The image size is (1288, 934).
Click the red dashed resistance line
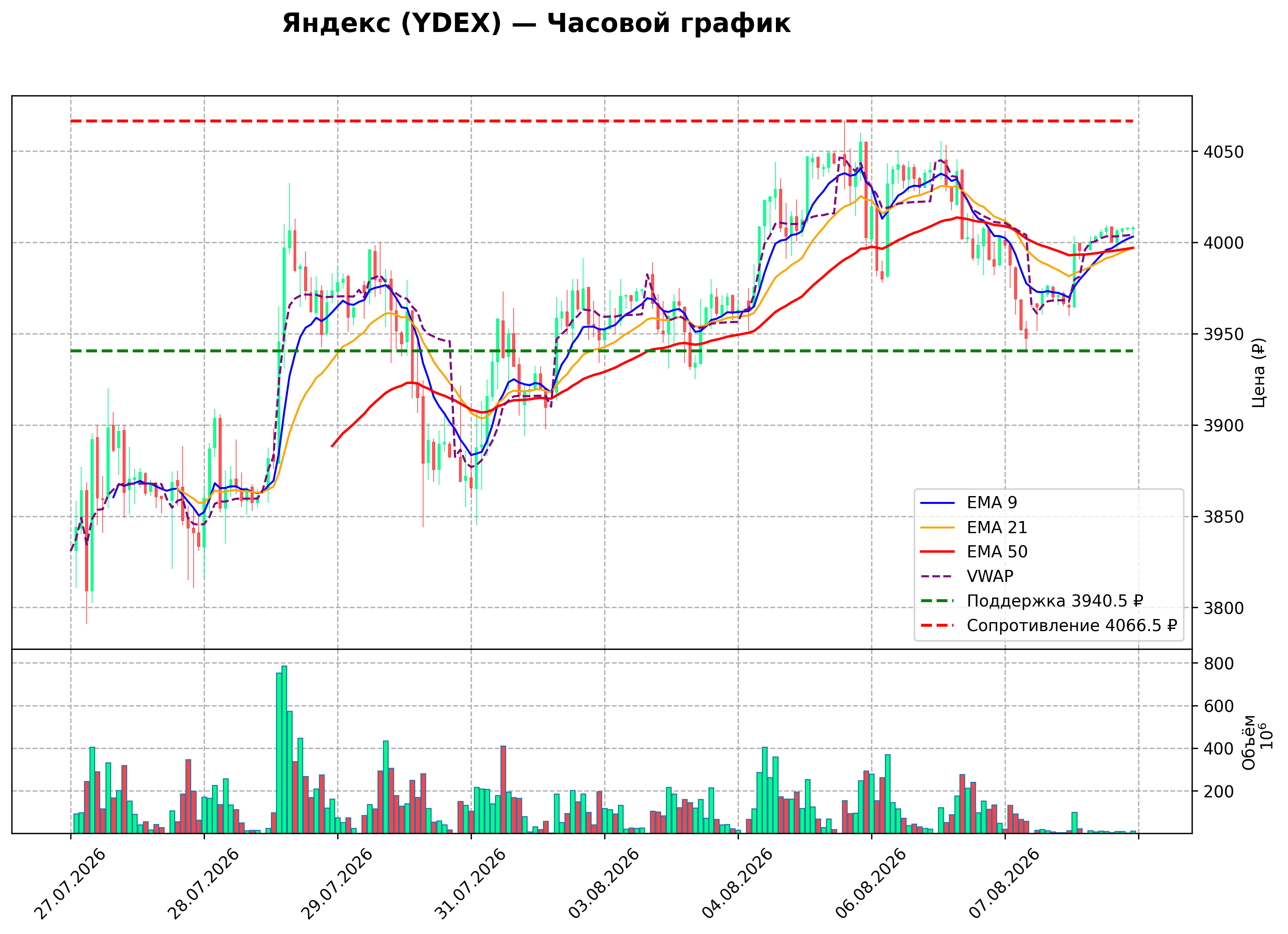pyautogui.click(x=602, y=121)
